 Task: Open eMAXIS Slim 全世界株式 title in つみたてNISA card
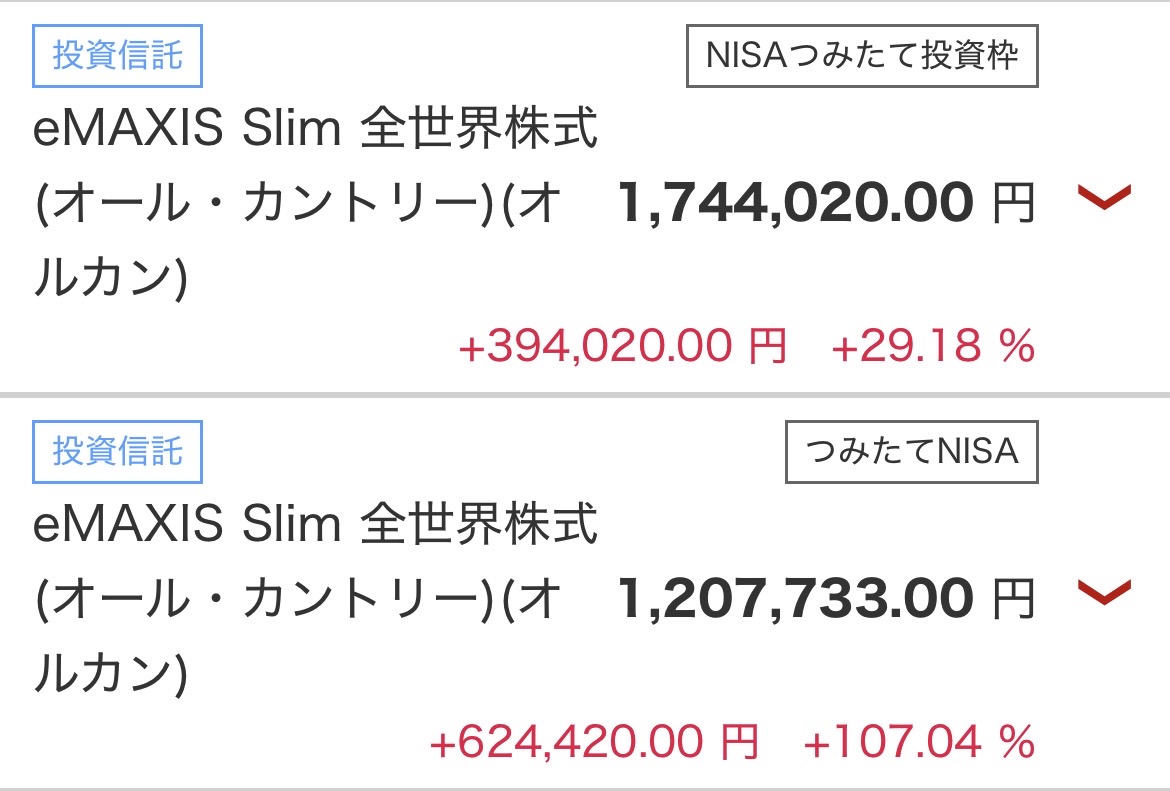[x=315, y=526]
